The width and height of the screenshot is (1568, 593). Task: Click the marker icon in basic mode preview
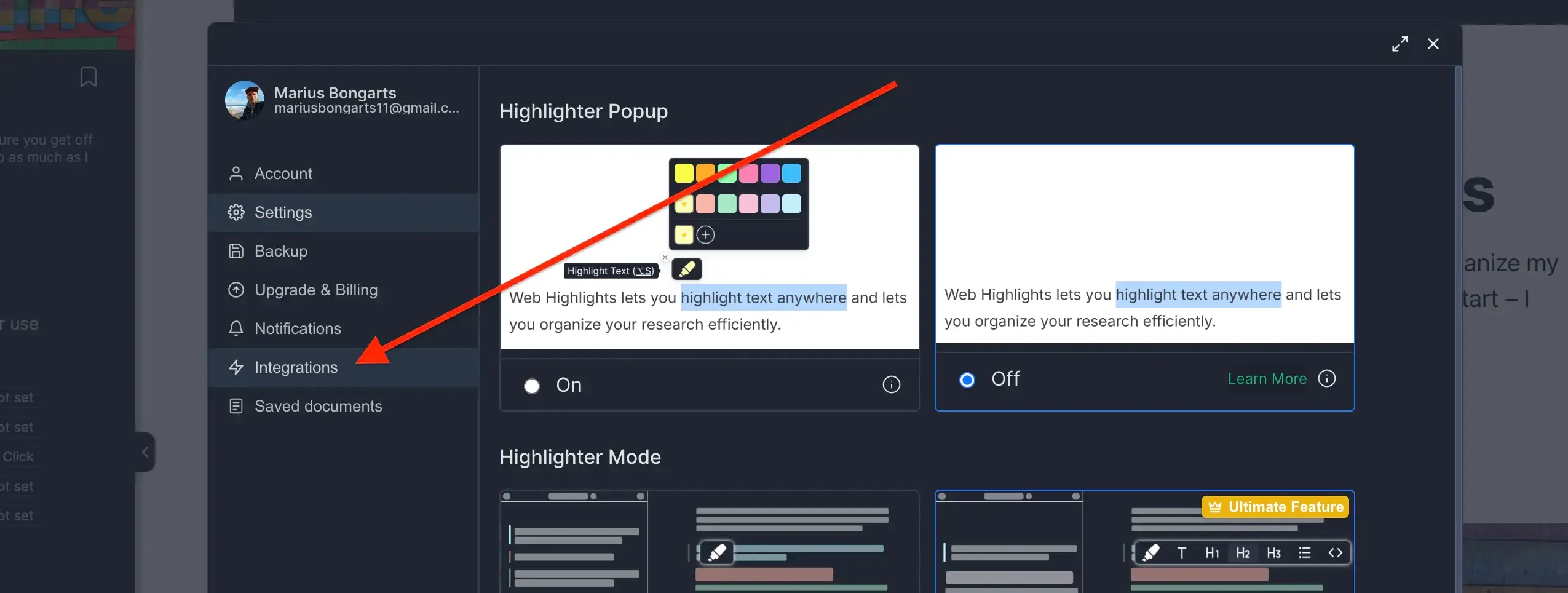point(717,552)
